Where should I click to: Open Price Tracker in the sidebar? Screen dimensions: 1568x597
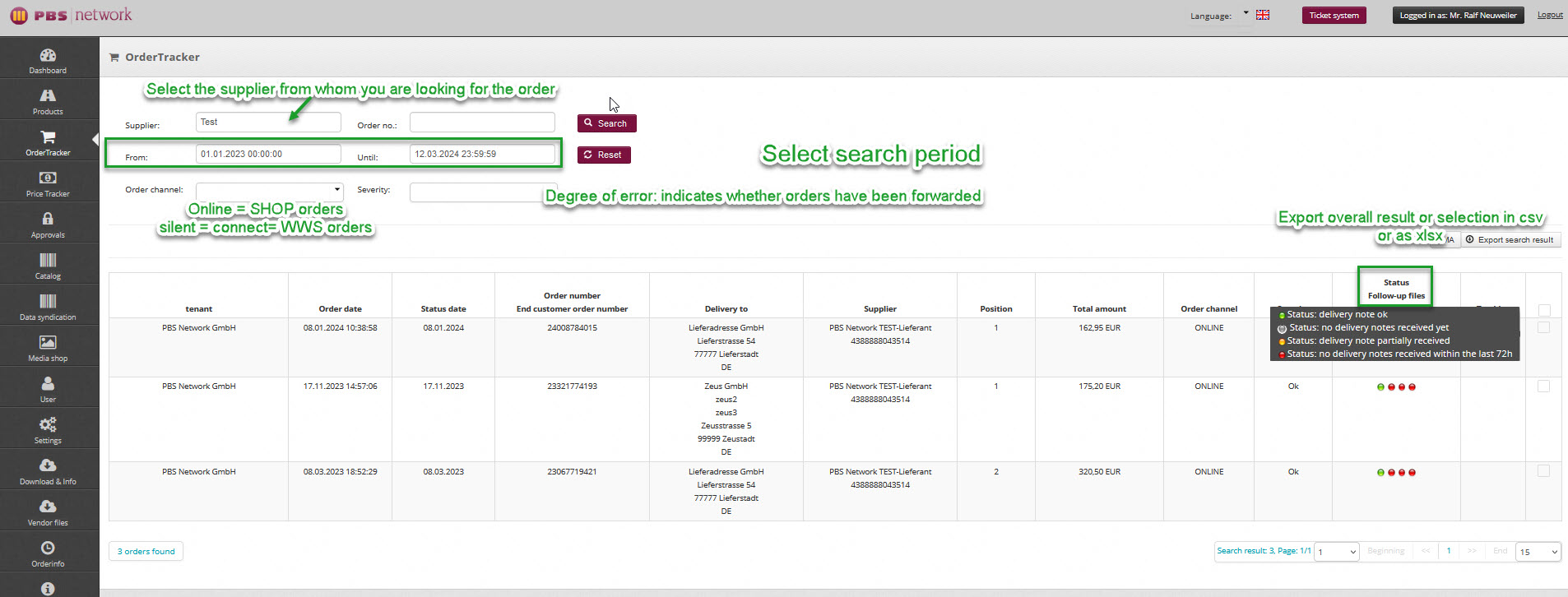click(49, 184)
